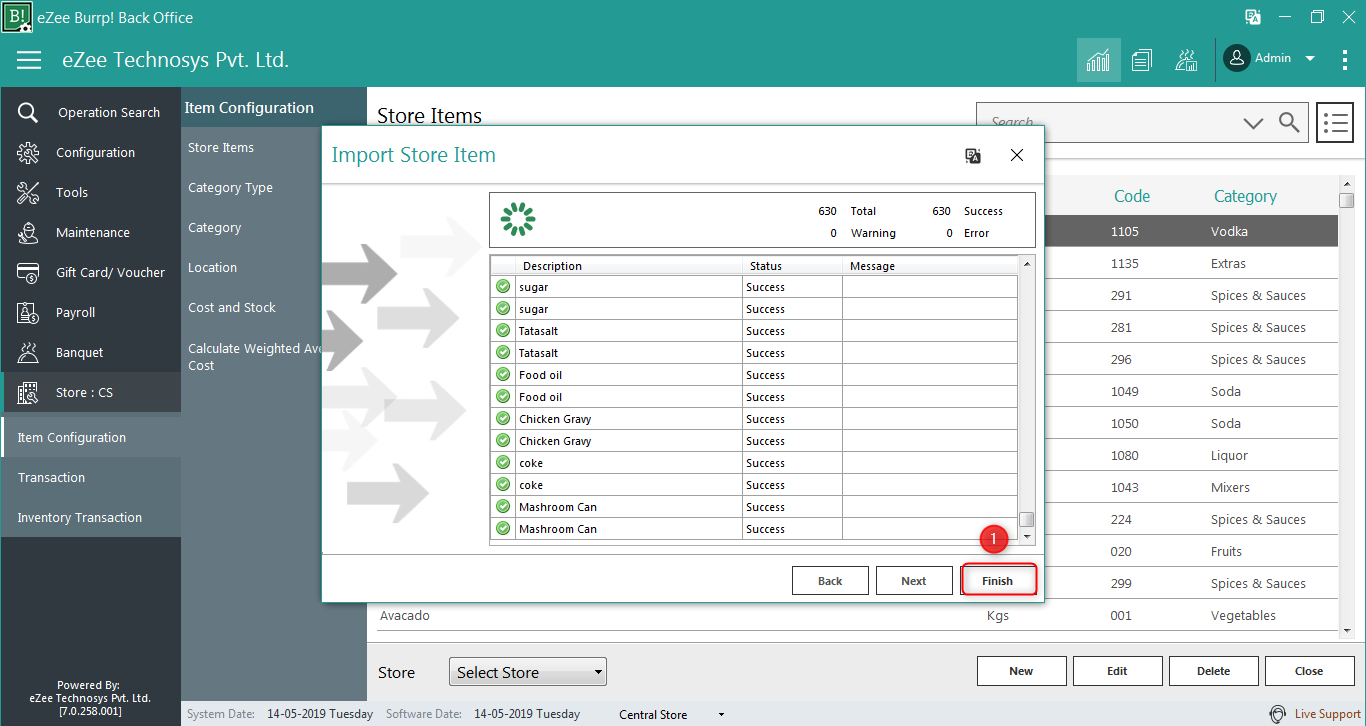The width and height of the screenshot is (1366, 726).
Task: Click the eZee Burrp app logo
Action: [17, 17]
